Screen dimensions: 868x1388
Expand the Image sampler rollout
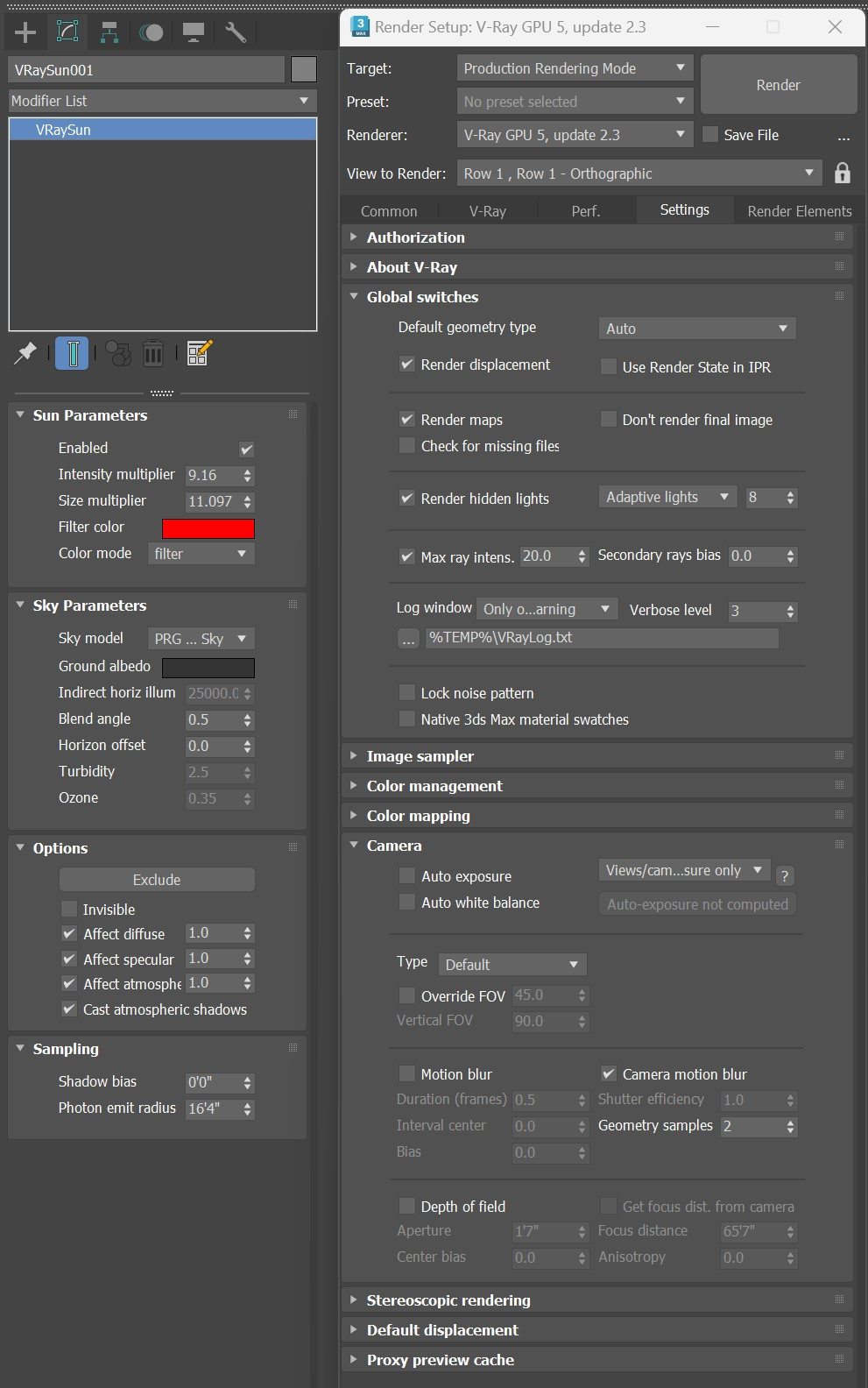[596, 756]
